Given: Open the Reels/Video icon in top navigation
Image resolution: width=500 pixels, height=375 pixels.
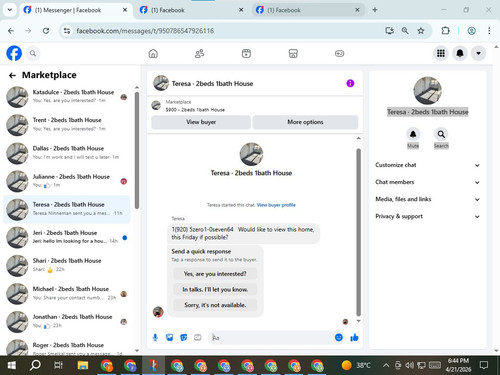Looking at the screenshot, I should point(246,53).
